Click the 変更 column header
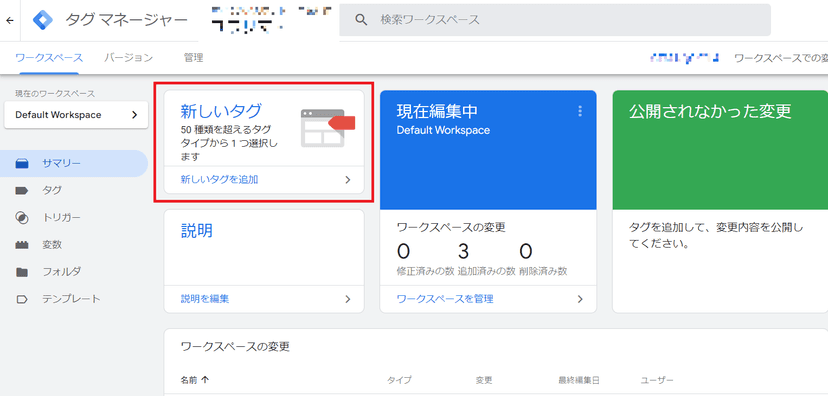The height and width of the screenshot is (396, 828). [484, 380]
